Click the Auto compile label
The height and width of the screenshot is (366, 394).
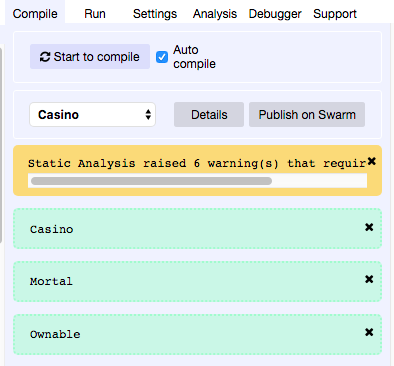click(194, 57)
